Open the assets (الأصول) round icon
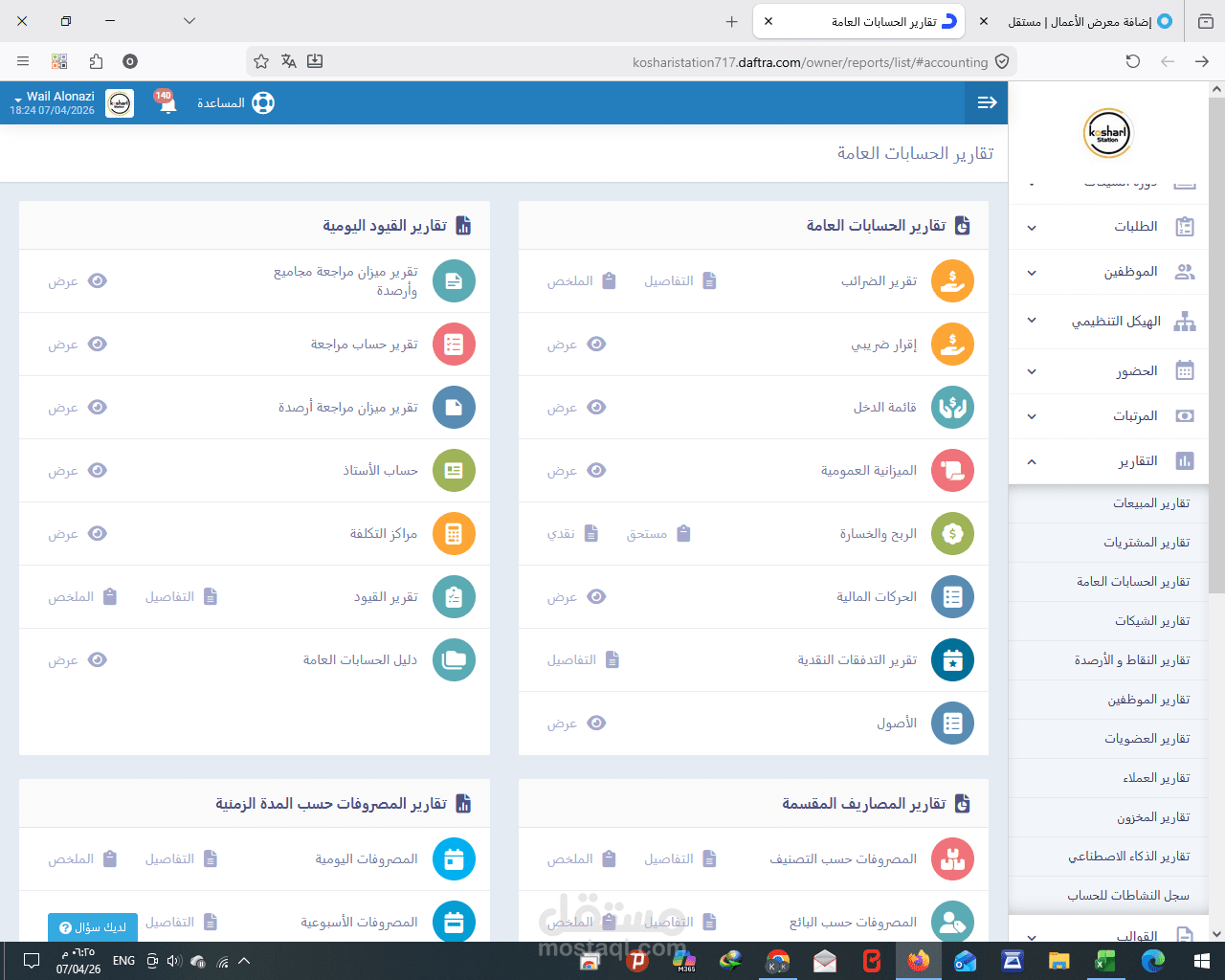Image resolution: width=1225 pixels, height=980 pixels. coord(952,724)
